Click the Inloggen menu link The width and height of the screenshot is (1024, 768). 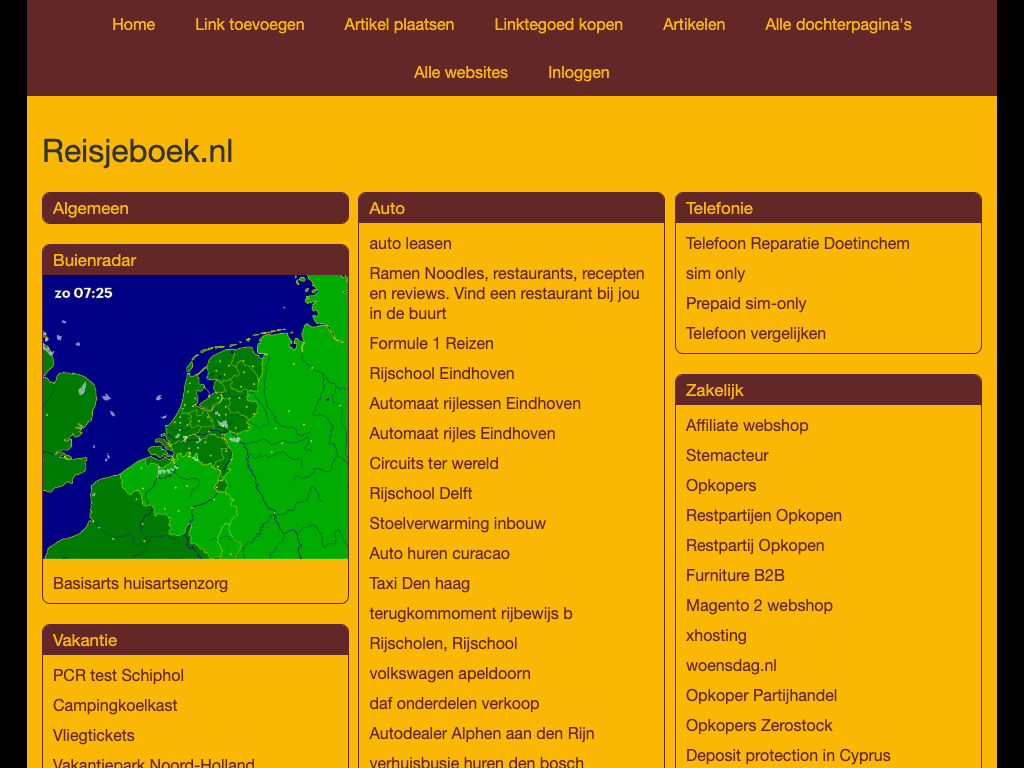pyautogui.click(x=578, y=72)
